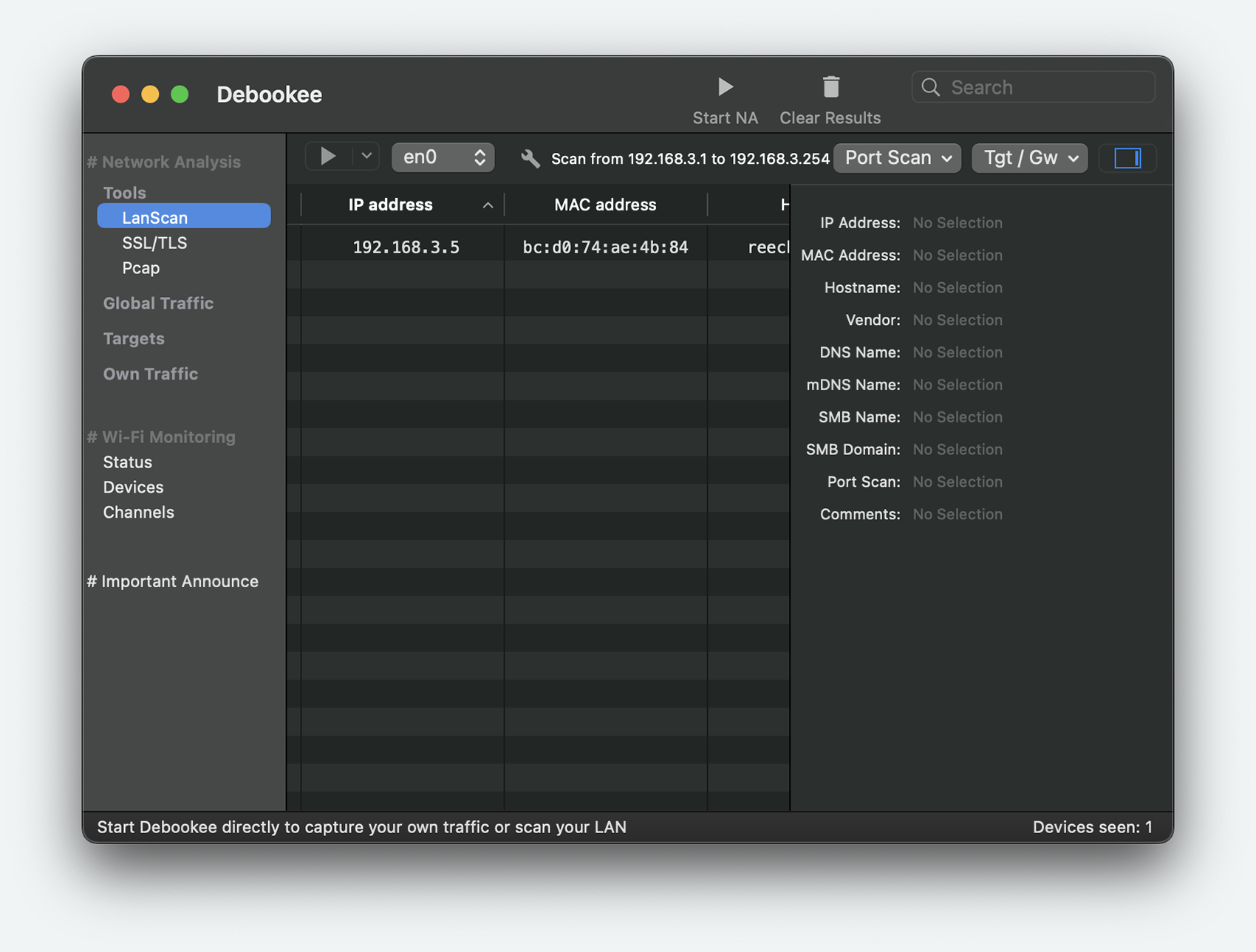Image resolution: width=1256 pixels, height=952 pixels.
Task: Click the wrench scan settings icon
Action: coord(530,158)
